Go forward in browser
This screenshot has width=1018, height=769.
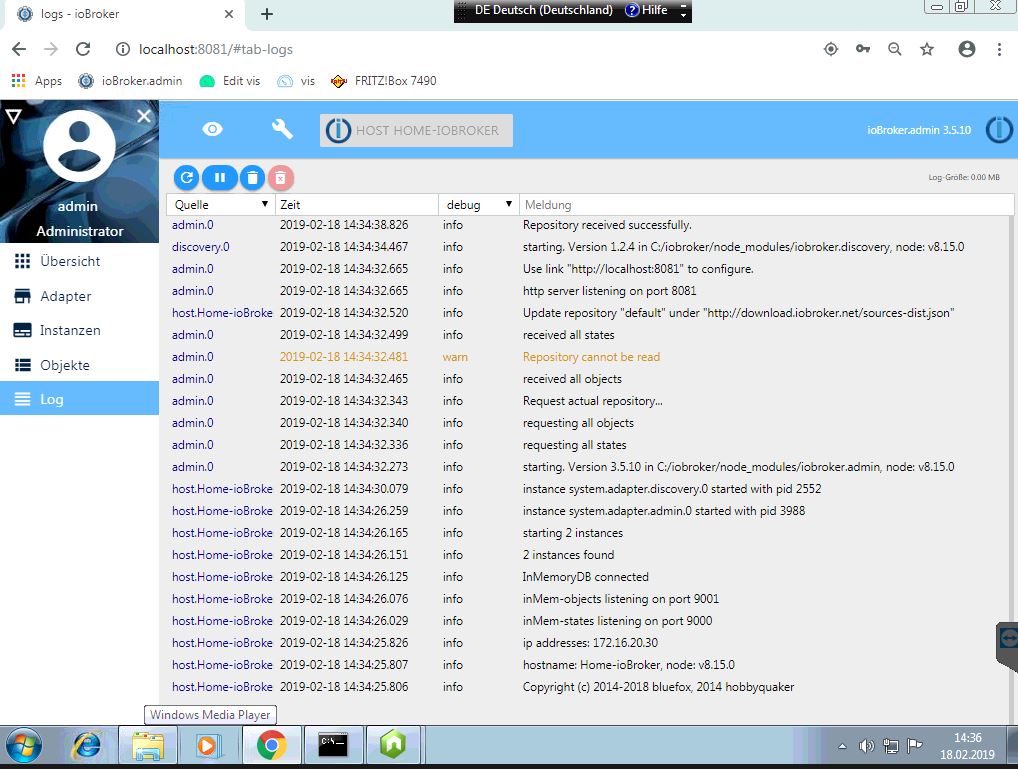pyautogui.click(x=51, y=49)
